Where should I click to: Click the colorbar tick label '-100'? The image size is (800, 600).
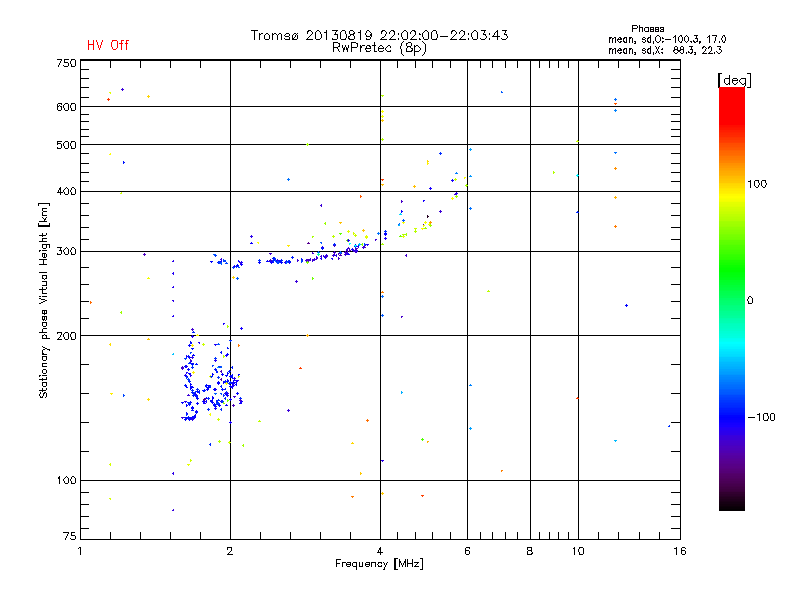(x=761, y=417)
